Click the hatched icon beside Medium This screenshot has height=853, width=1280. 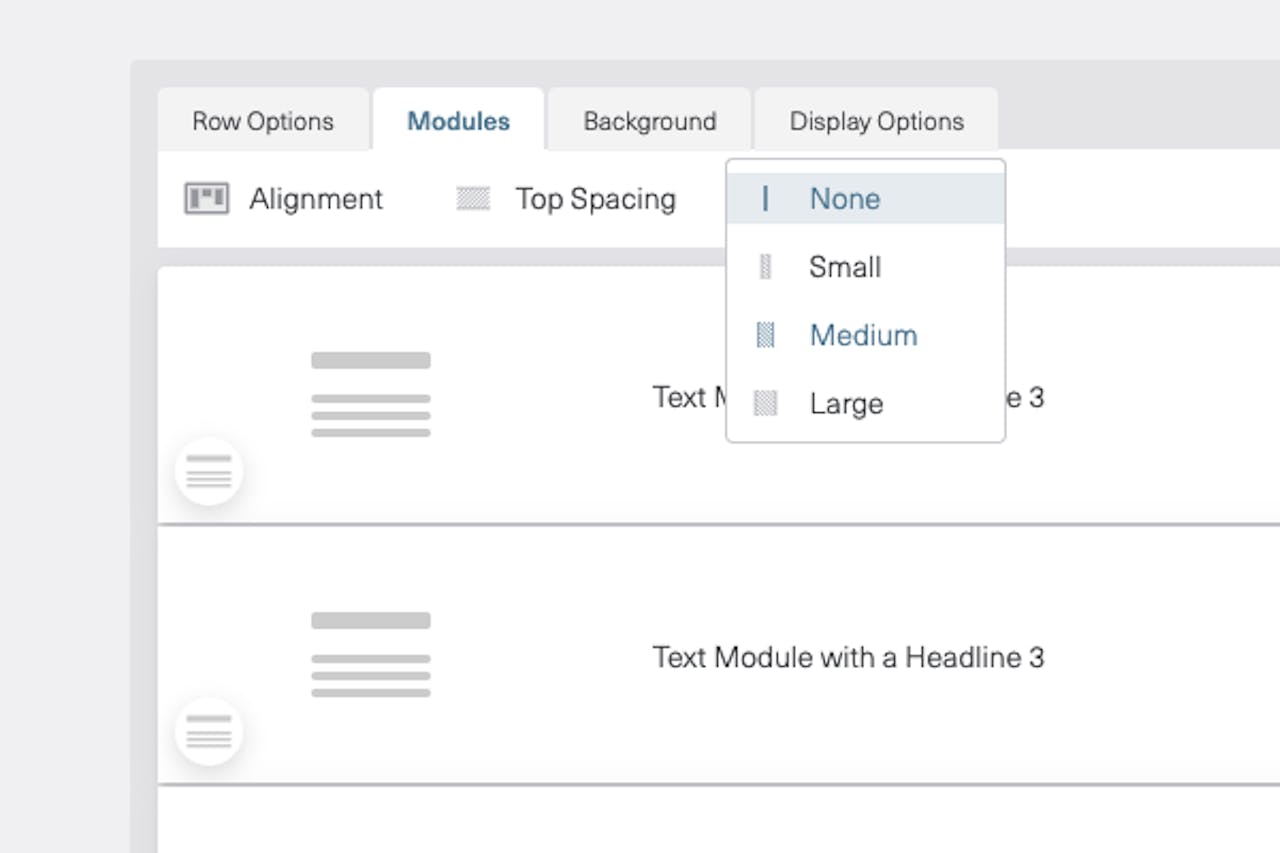(x=765, y=335)
